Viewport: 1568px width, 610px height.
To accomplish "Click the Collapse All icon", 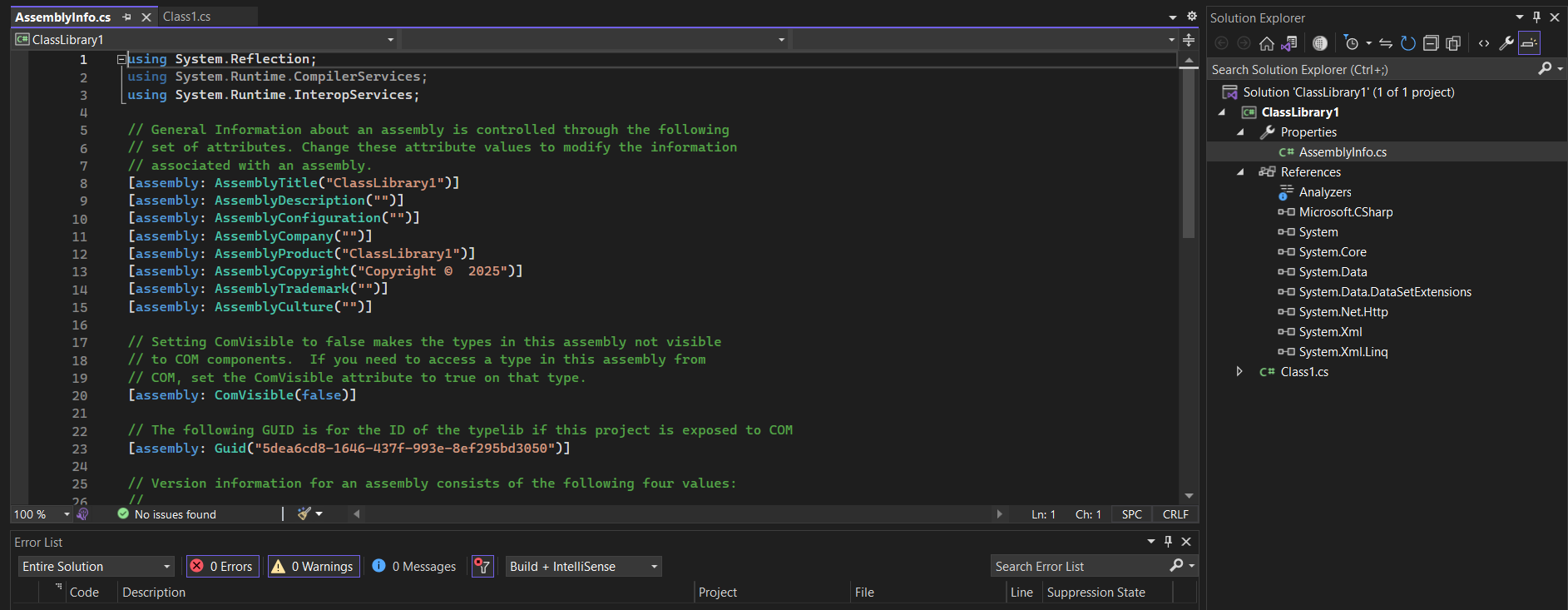I will tap(1431, 43).
